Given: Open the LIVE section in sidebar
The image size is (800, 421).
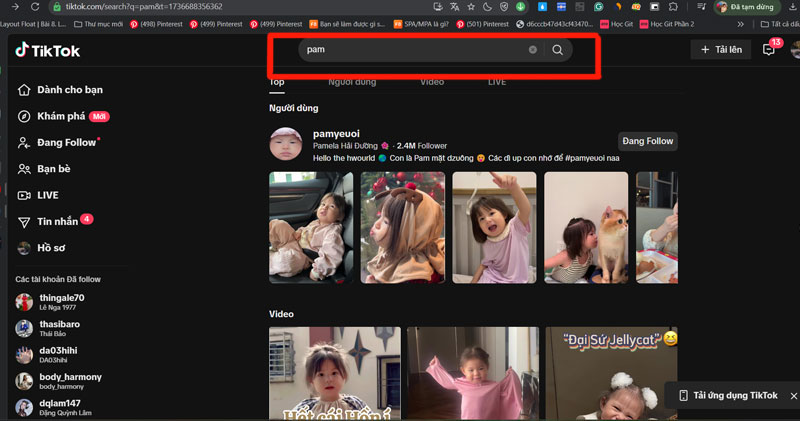Looking at the screenshot, I should [x=47, y=195].
